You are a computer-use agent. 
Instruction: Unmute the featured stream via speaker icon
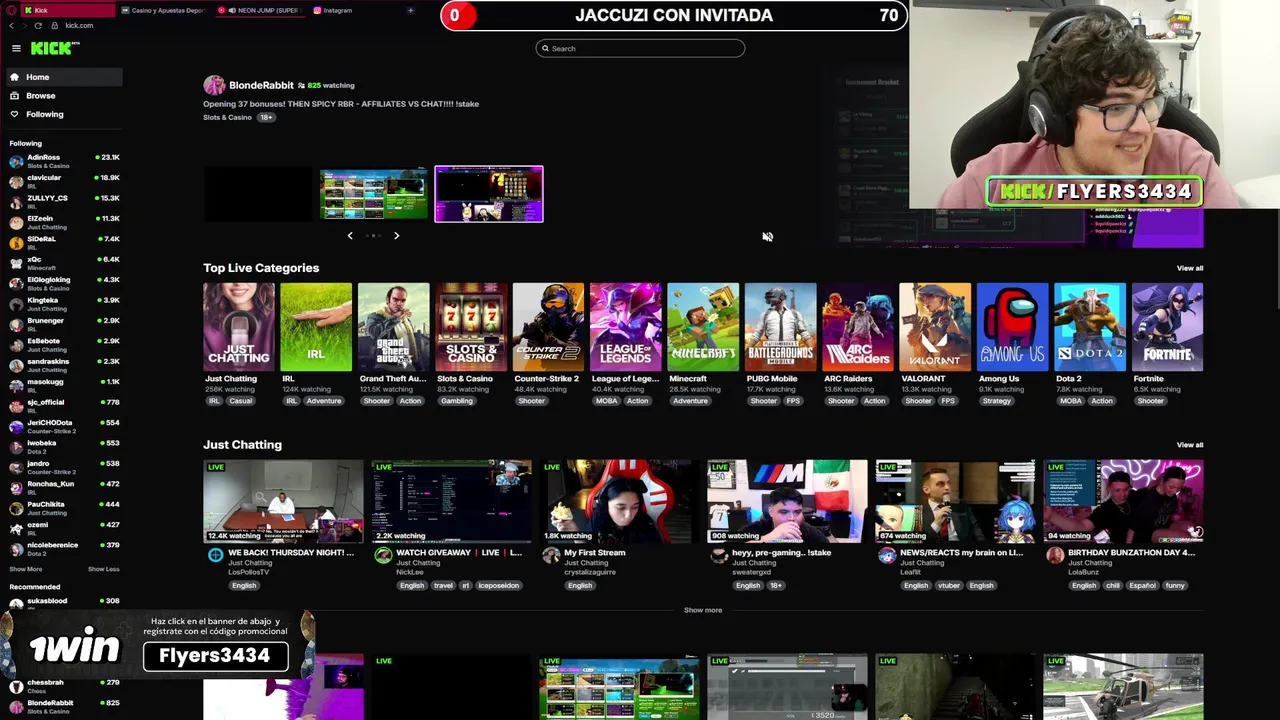click(x=767, y=237)
